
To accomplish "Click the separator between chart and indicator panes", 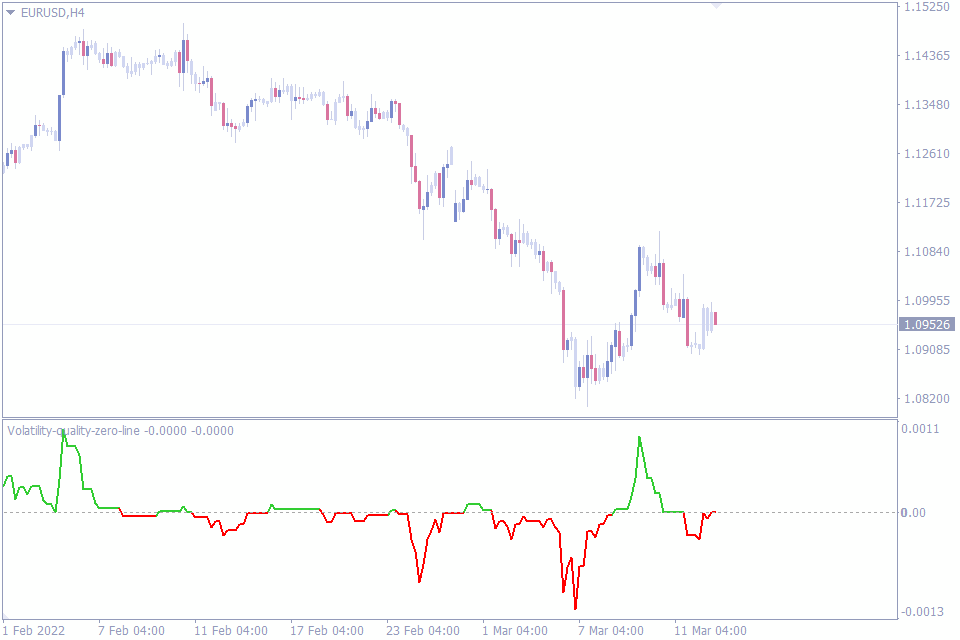I will click(450, 416).
